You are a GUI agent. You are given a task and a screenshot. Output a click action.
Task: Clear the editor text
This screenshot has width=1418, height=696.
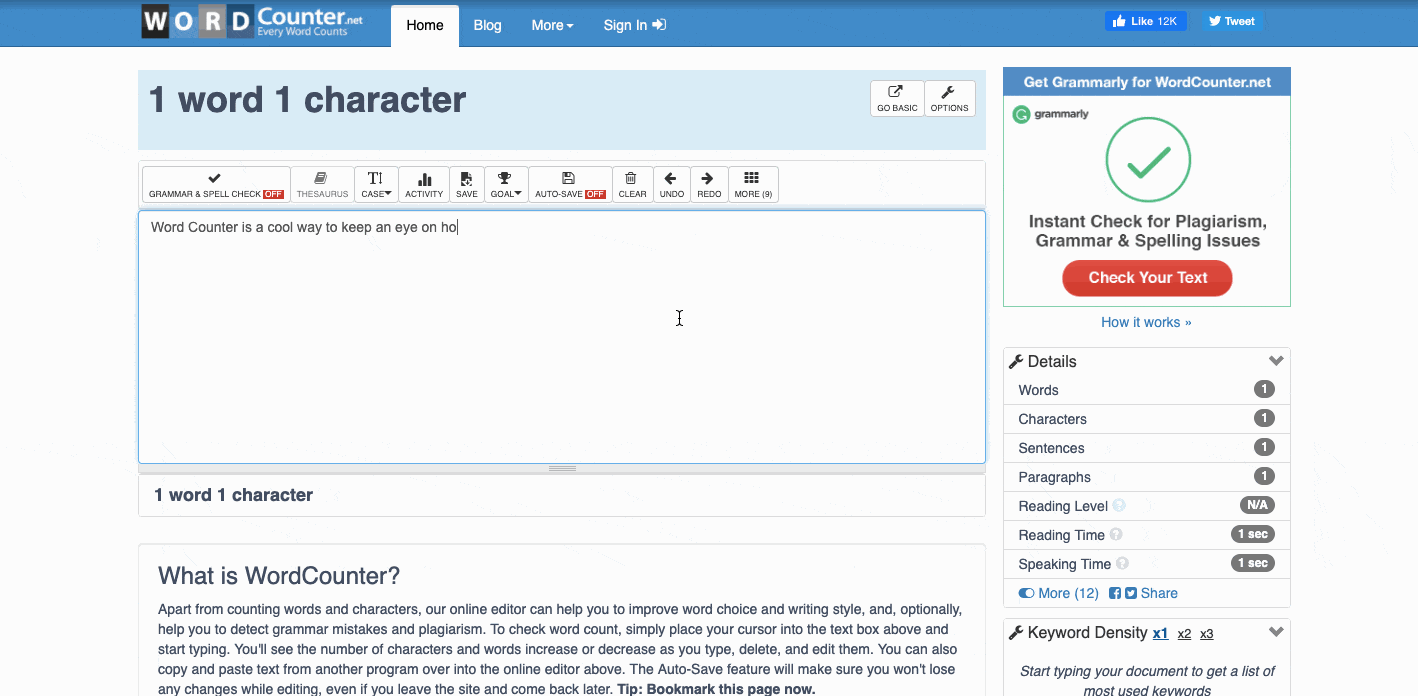click(632, 185)
